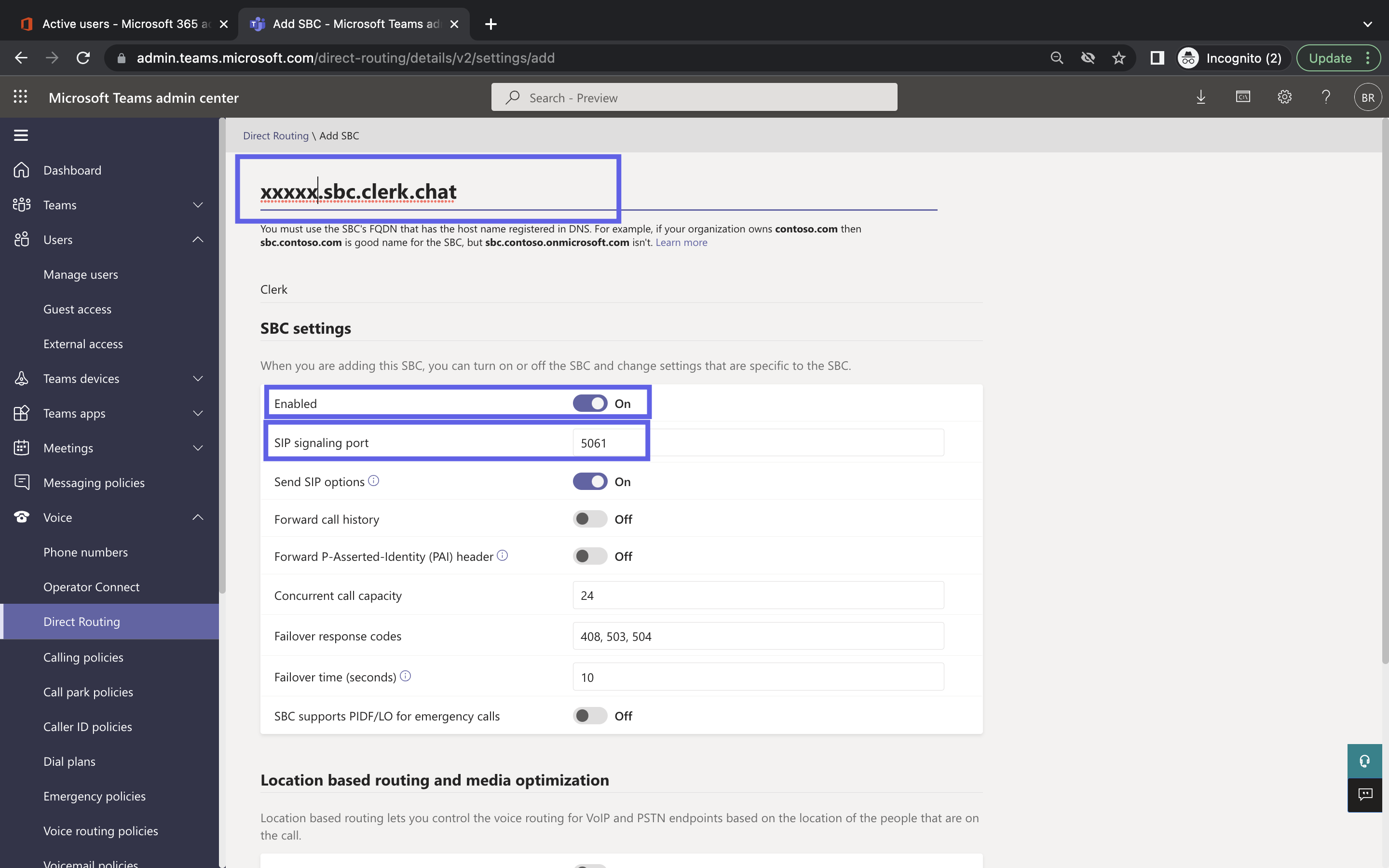Open Voice routing policies page

(x=100, y=831)
